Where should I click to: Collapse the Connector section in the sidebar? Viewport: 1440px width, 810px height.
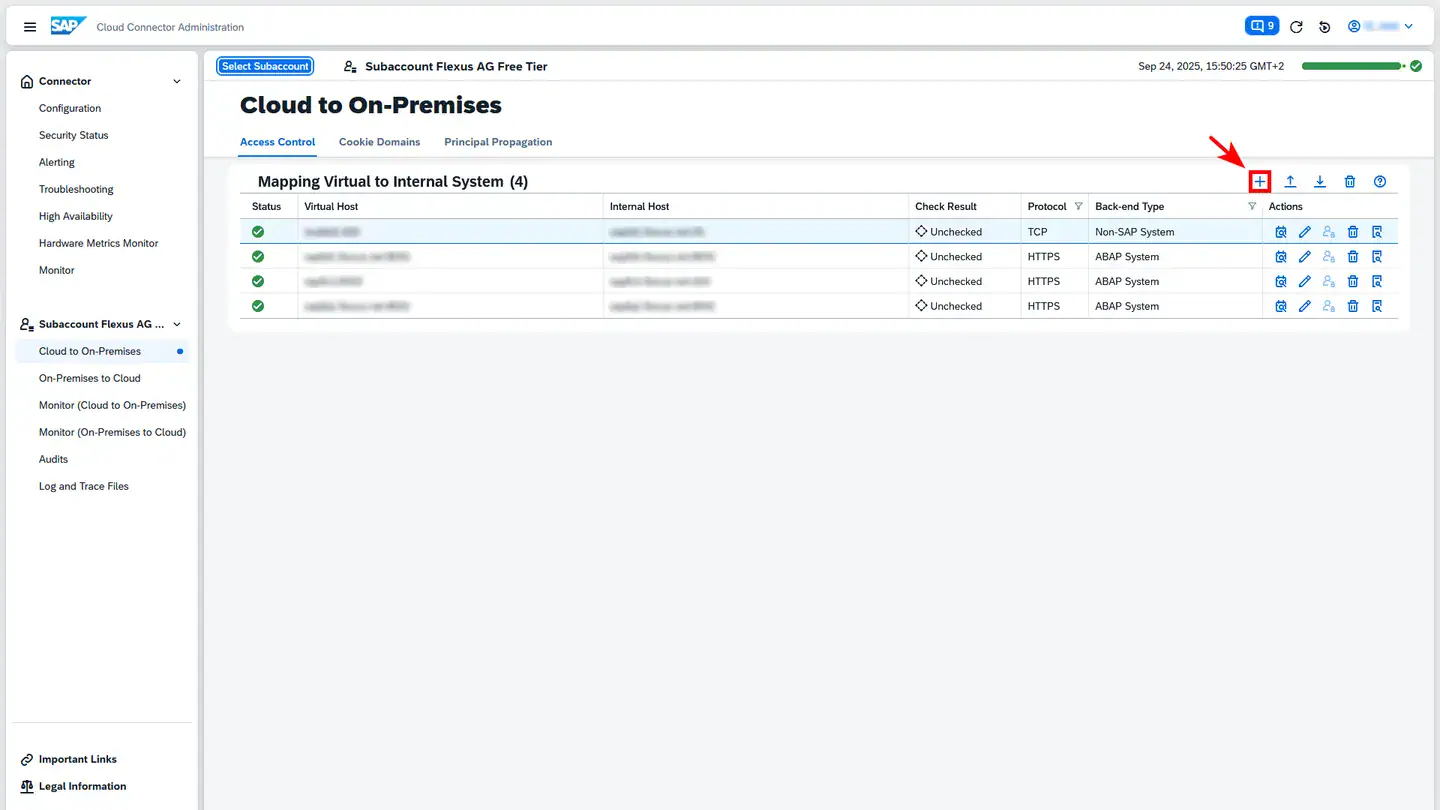point(177,82)
